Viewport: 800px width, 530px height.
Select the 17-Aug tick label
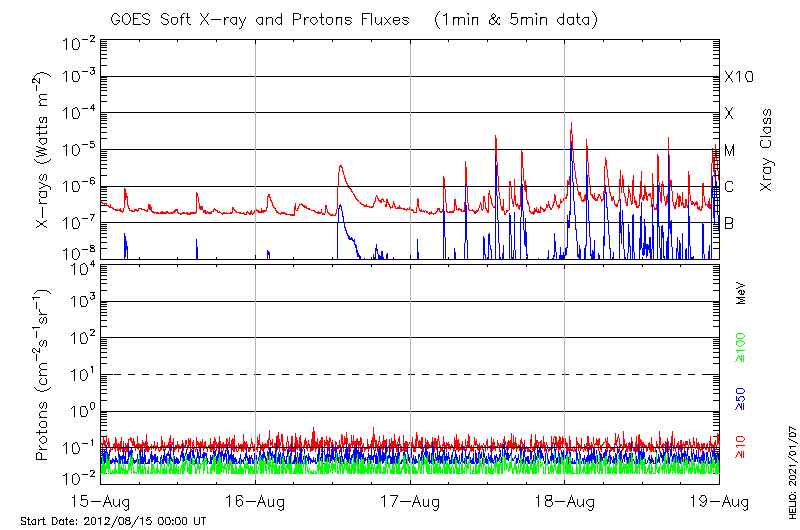pyautogui.click(x=410, y=501)
